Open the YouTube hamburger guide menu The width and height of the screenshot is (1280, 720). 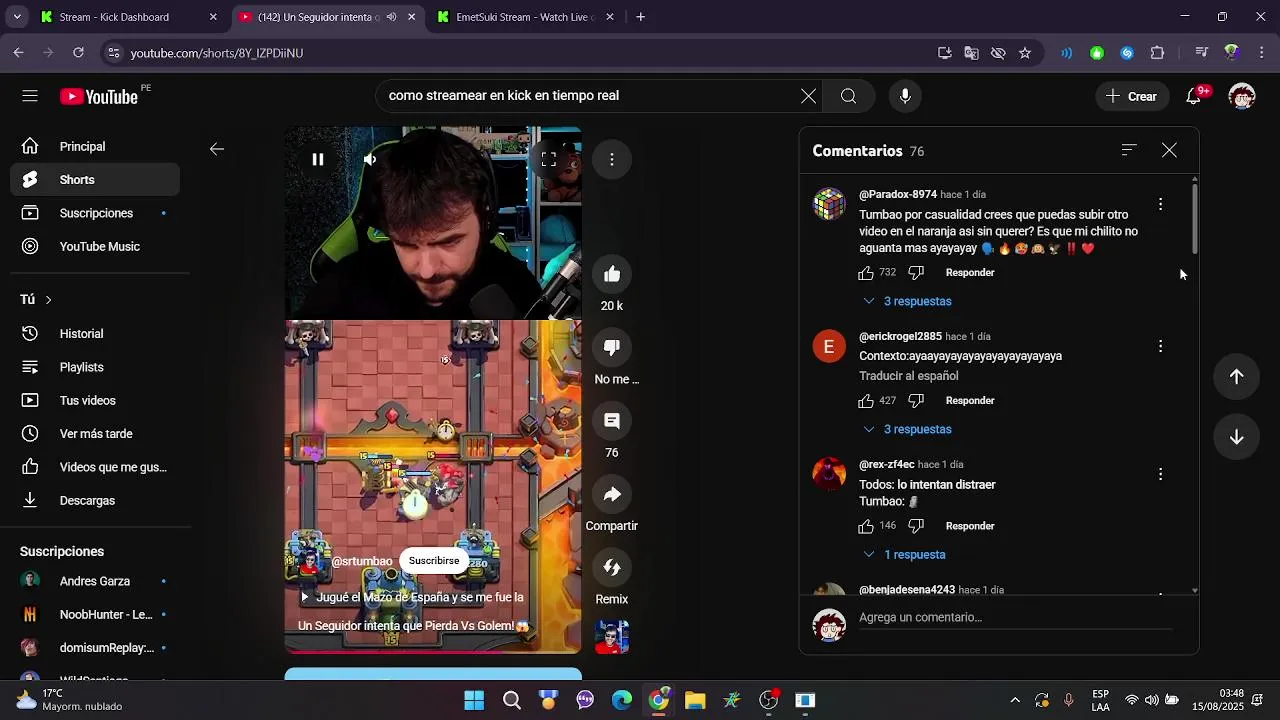(x=30, y=96)
